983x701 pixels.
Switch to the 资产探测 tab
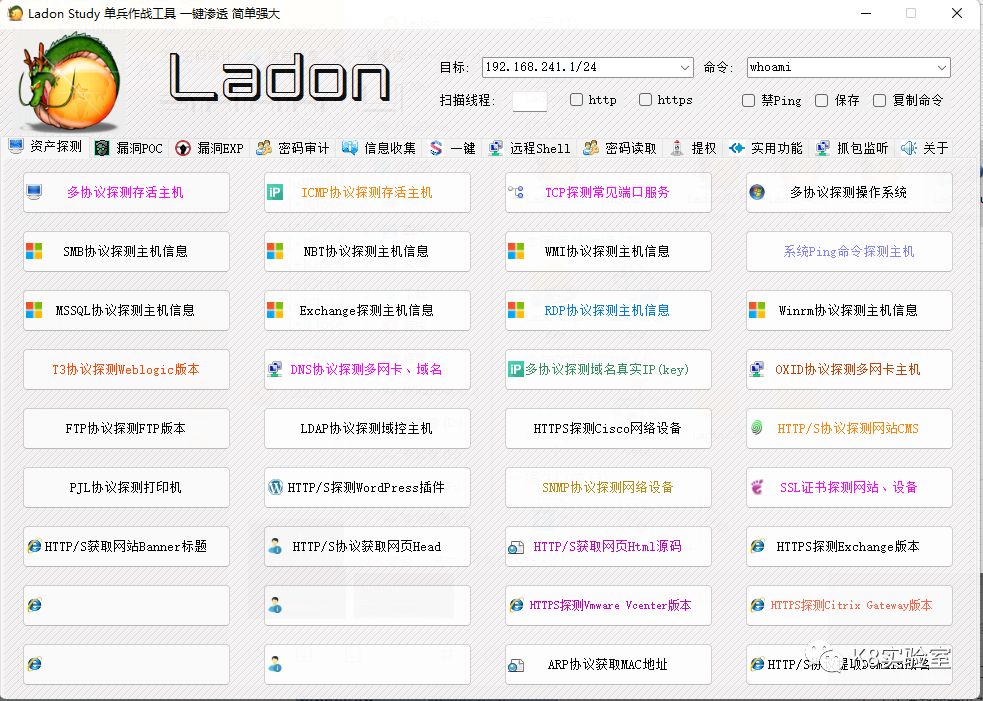coord(46,146)
